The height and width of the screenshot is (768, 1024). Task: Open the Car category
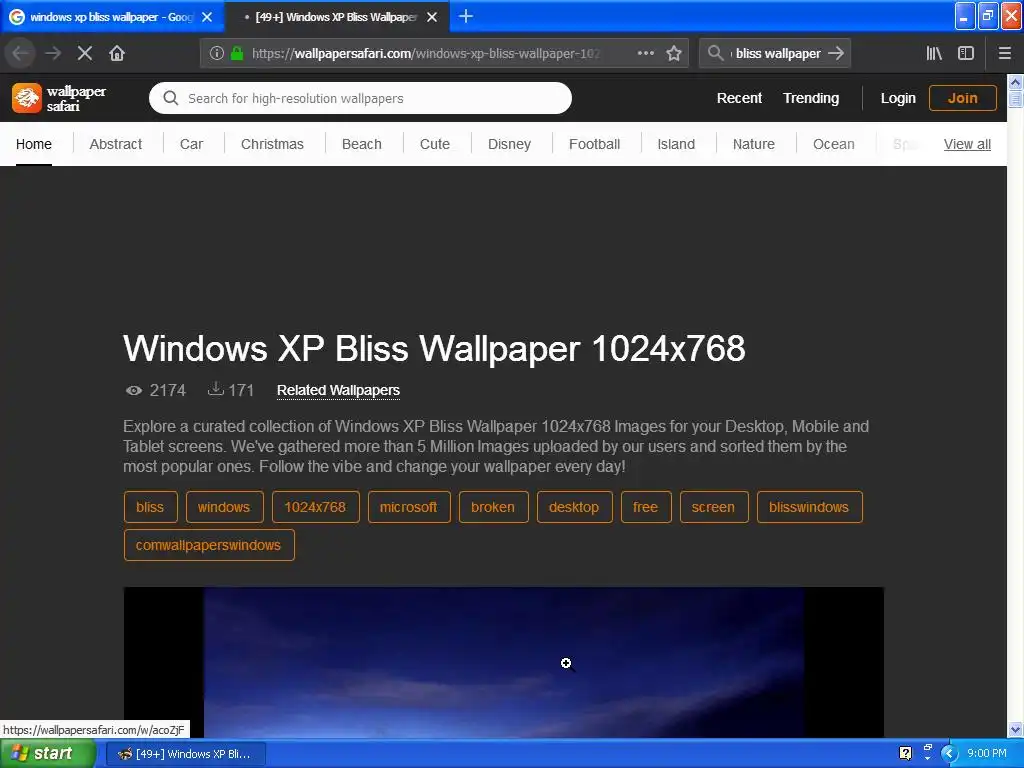(x=191, y=144)
